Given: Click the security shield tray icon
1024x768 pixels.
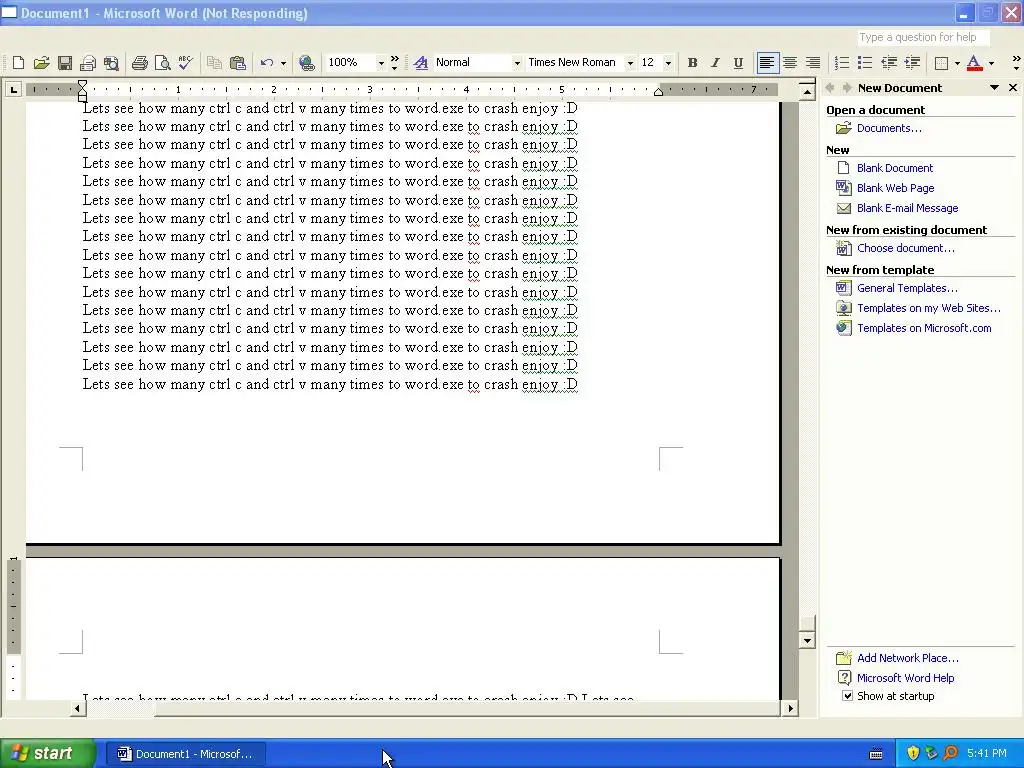Looking at the screenshot, I should [x=912, y=754].
